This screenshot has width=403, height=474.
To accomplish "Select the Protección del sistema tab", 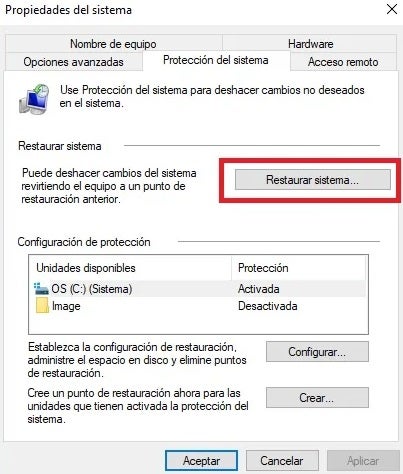I will click(216, 60).
